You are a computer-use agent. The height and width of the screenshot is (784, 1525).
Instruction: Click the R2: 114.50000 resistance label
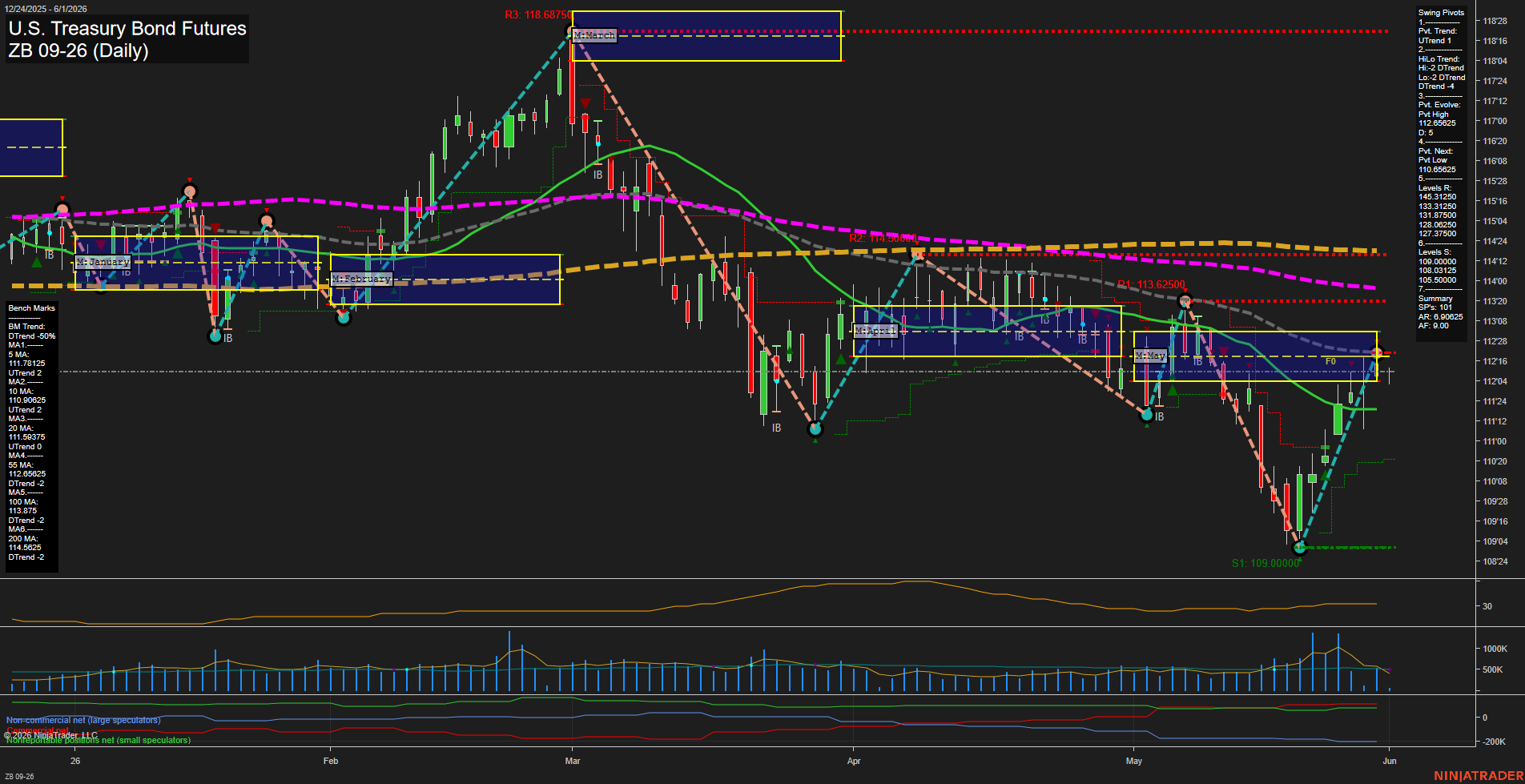883,239
